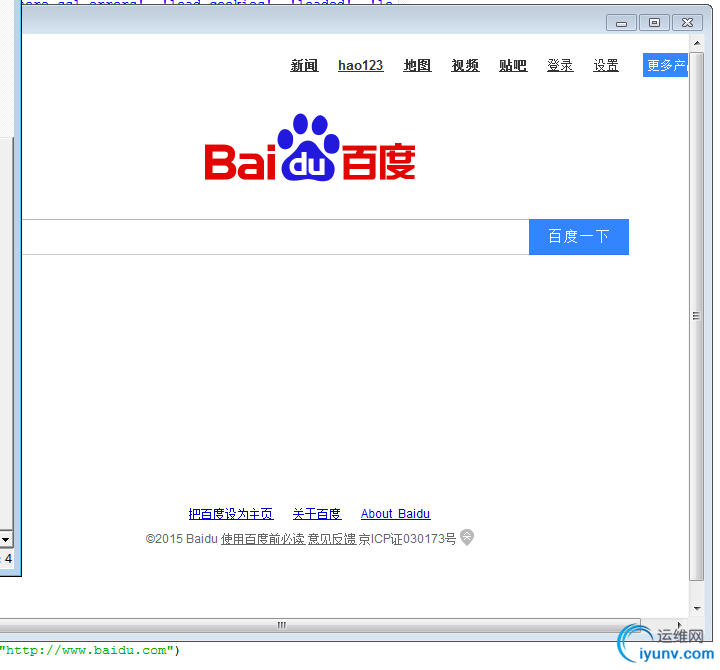Viewport: 720px width, 670px height.
Task: Open the 意见反馈 feedback link
Action: (332, 539)
